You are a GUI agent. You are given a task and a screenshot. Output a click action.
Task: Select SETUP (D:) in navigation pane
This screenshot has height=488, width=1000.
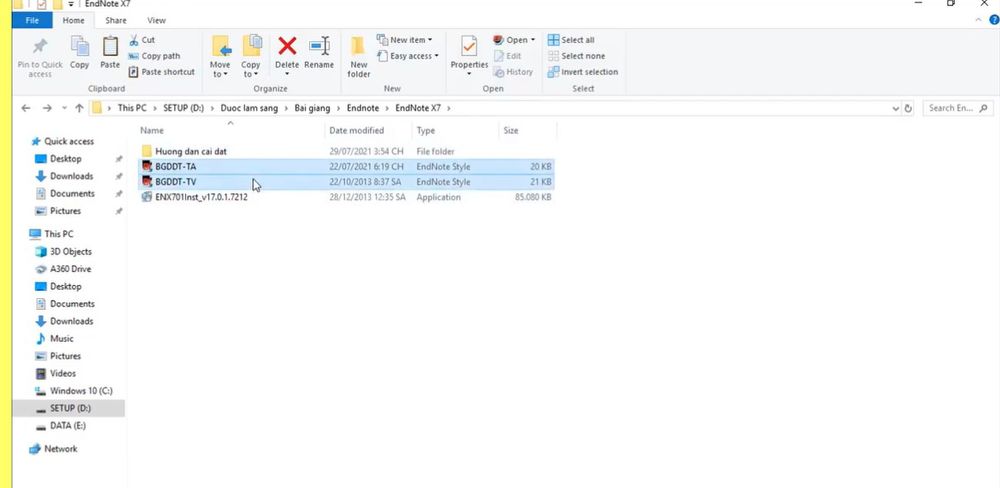68,408
